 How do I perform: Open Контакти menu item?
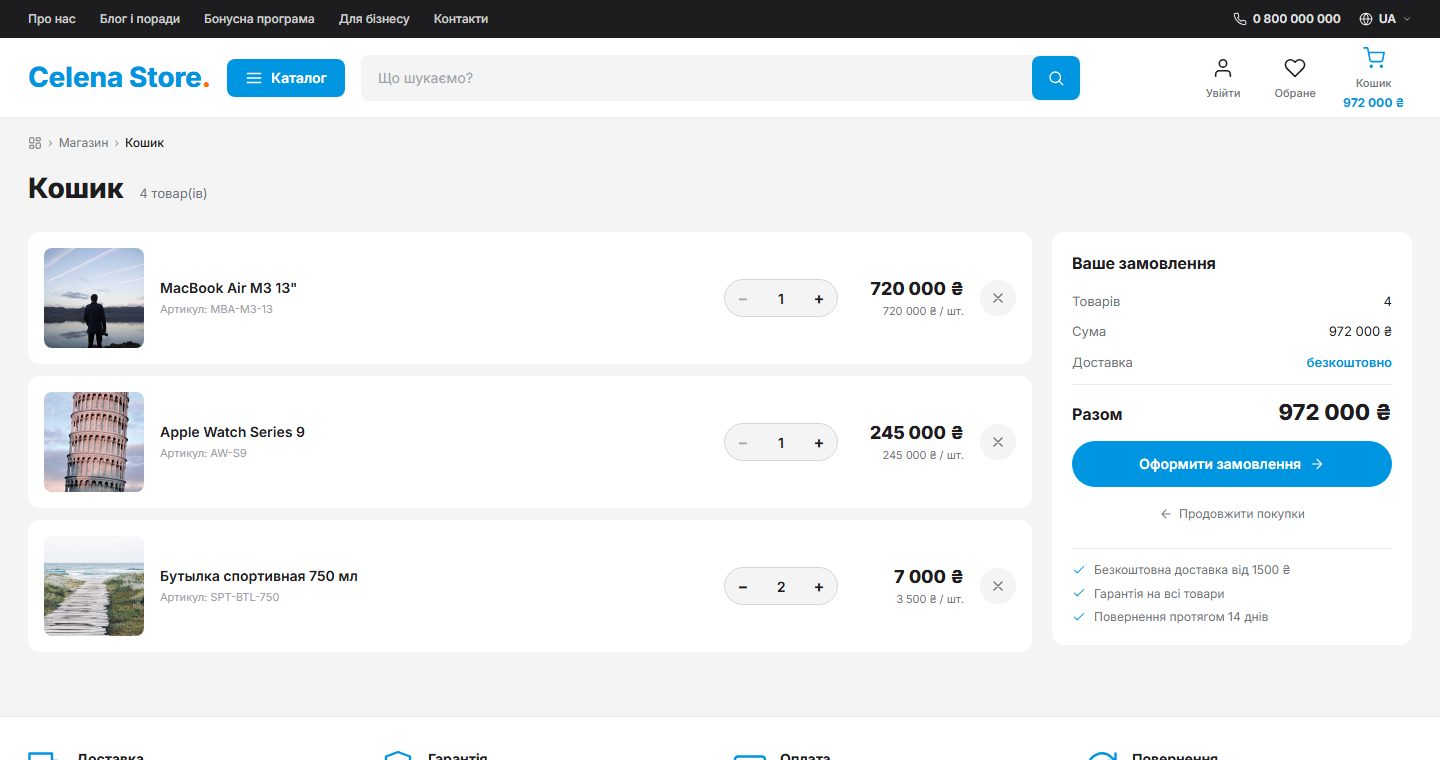point(461,19)
